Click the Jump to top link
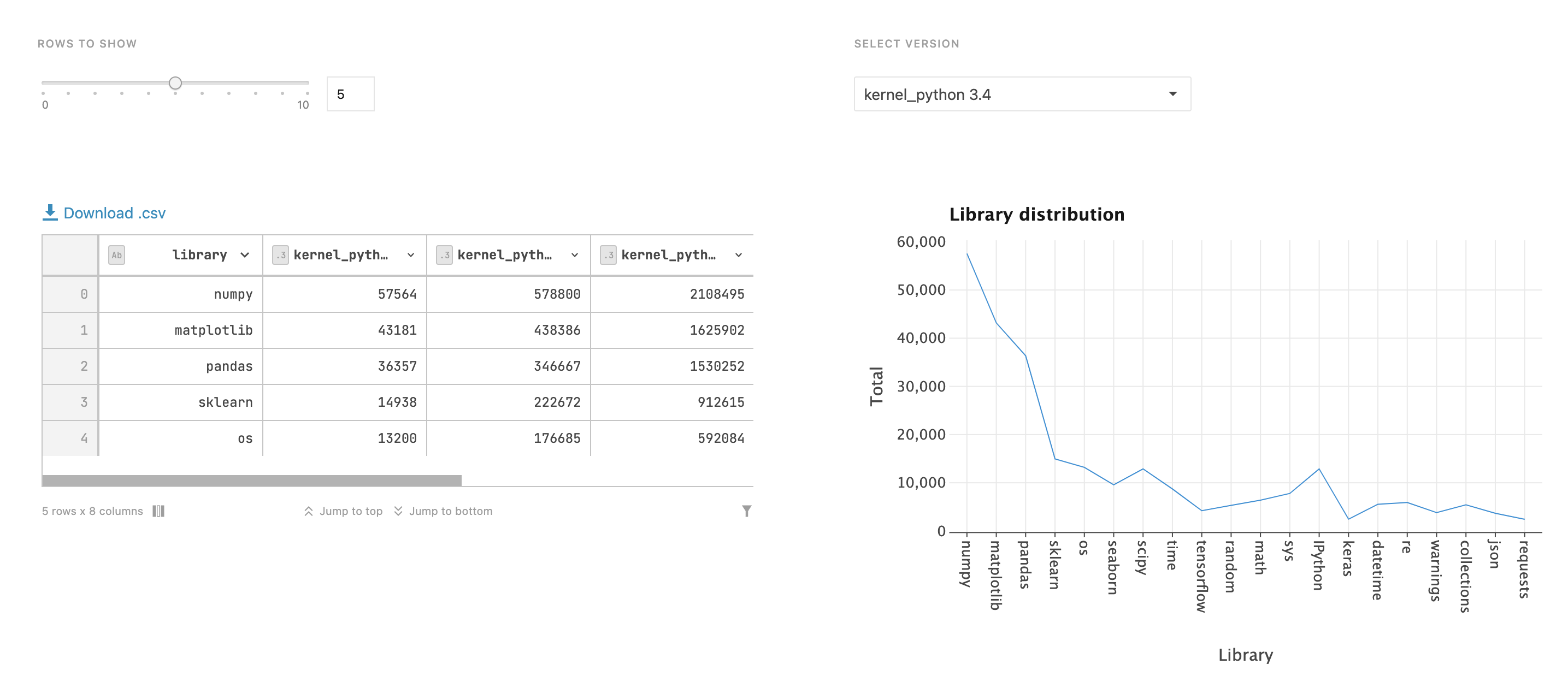Image resolution: width=1568 pixels, height=676 pixels. click(x=351, y=511)
